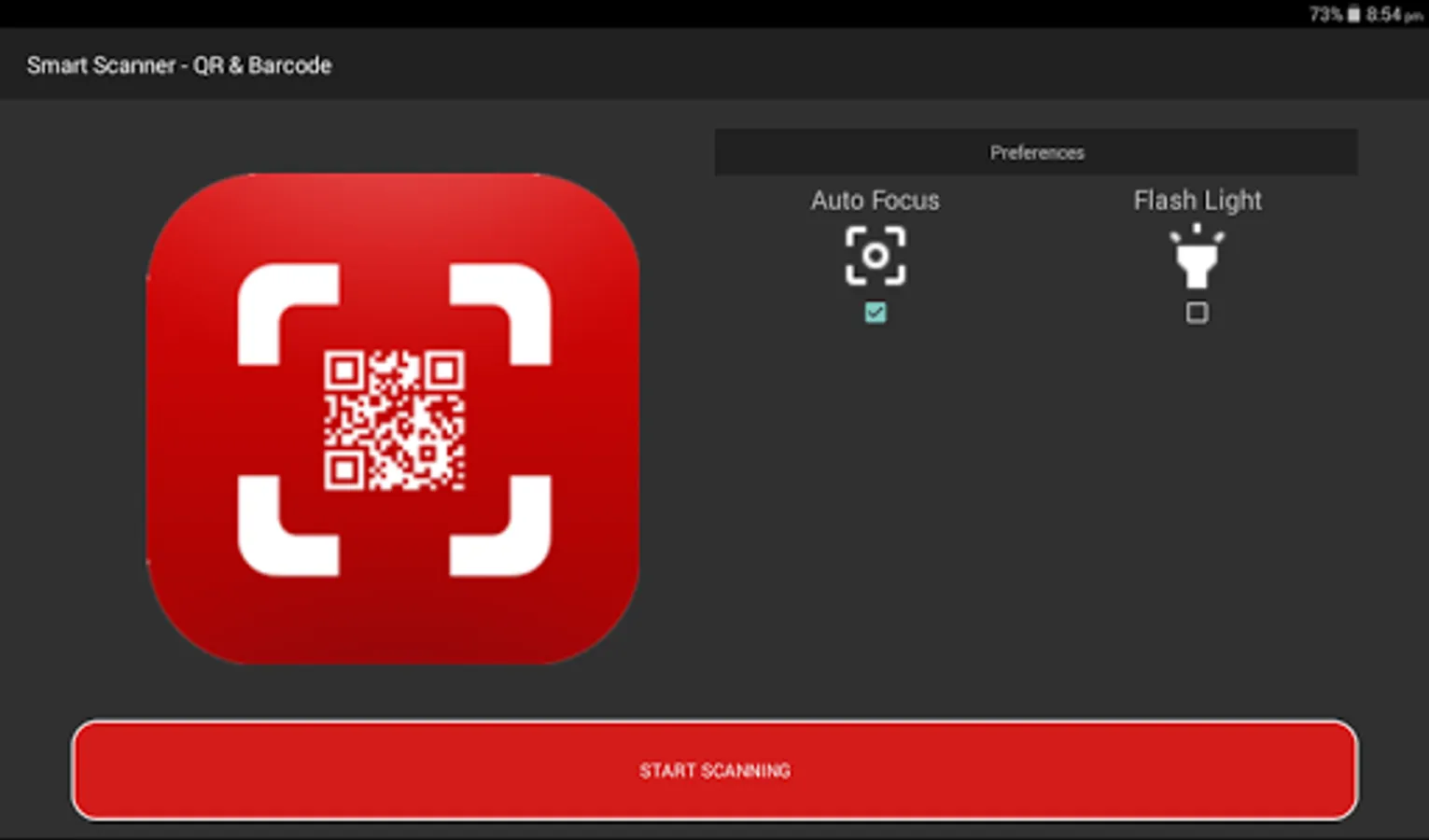This screenshot has height=840, width=1429.
Task: Click the Flash Light torch icon
Action: [1197, 257]
